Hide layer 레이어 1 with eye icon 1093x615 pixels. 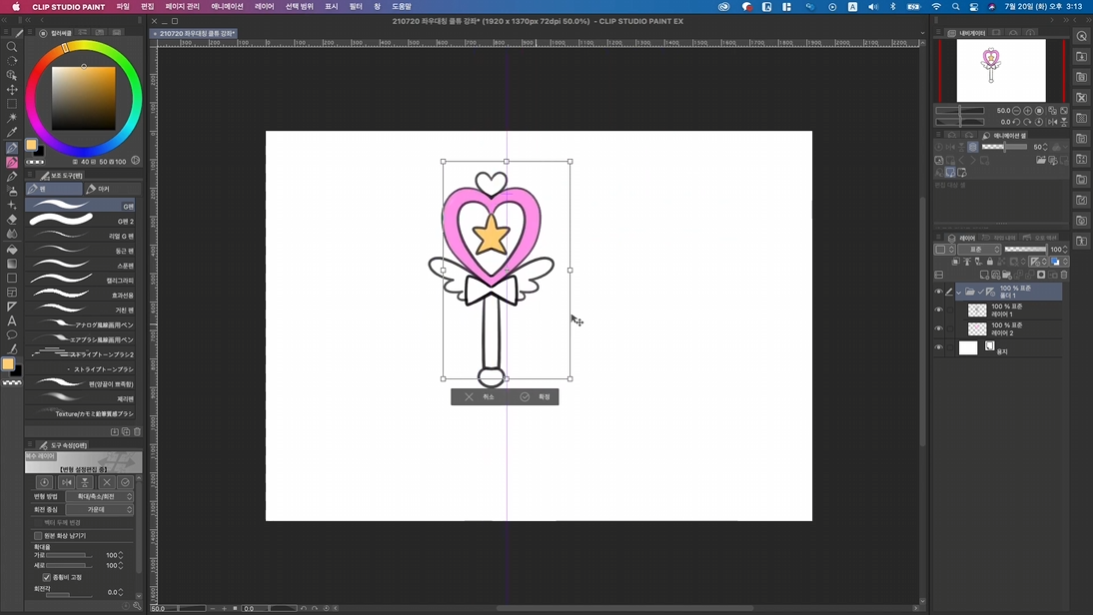pos(938,310)
